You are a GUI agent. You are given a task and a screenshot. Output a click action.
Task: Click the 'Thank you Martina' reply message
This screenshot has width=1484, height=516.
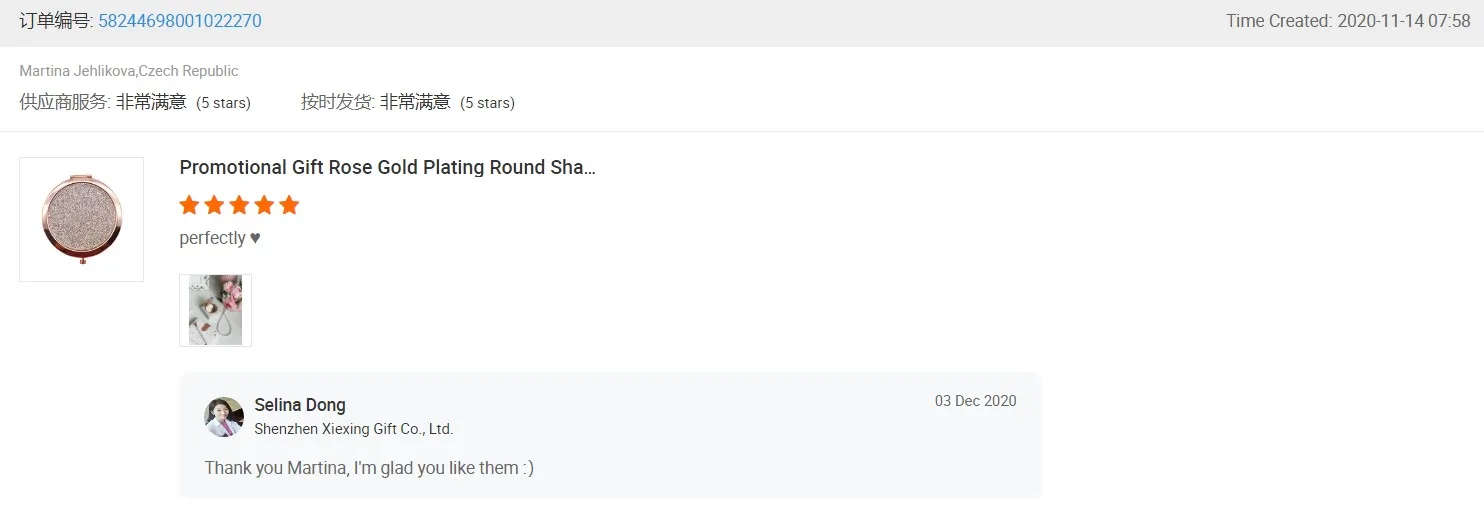point(369,468)
